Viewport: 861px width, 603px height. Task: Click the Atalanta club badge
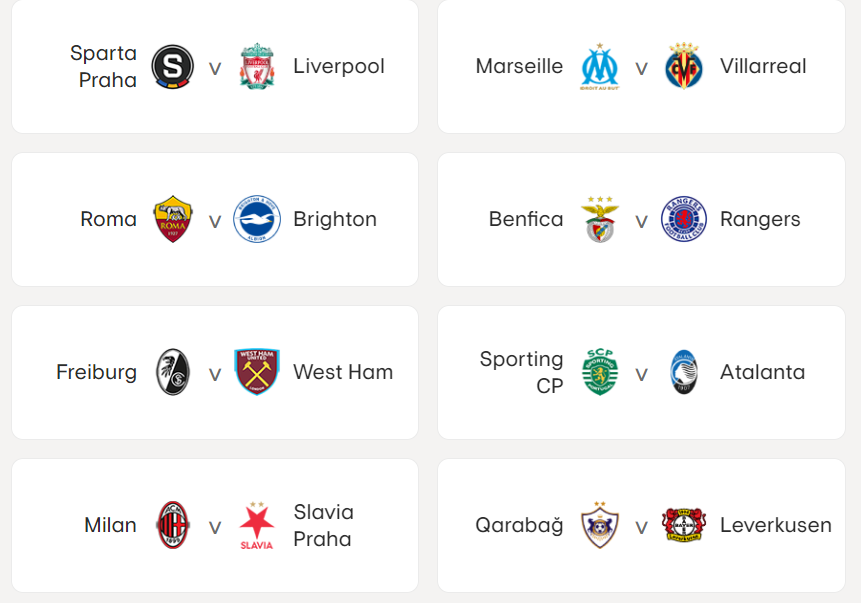click(684, 372)
